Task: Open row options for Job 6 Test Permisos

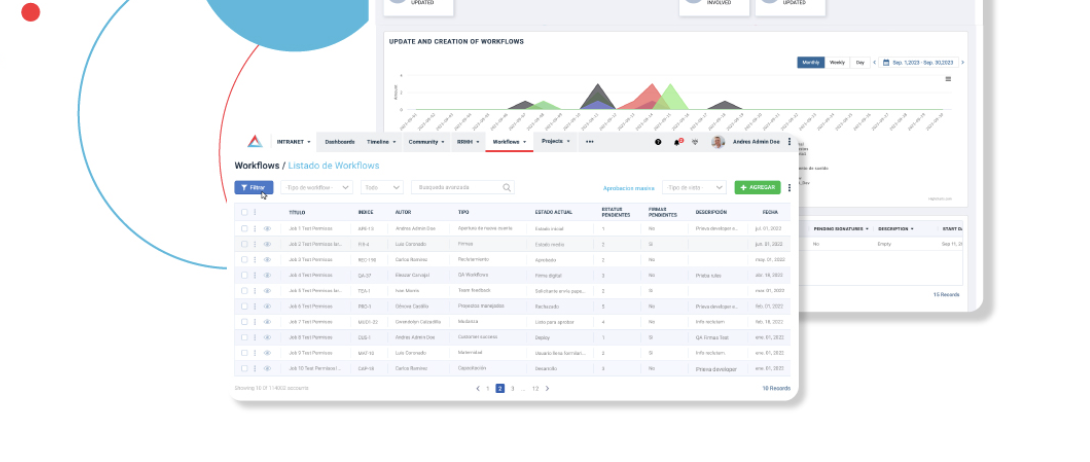Action: (x=255, y=306)
